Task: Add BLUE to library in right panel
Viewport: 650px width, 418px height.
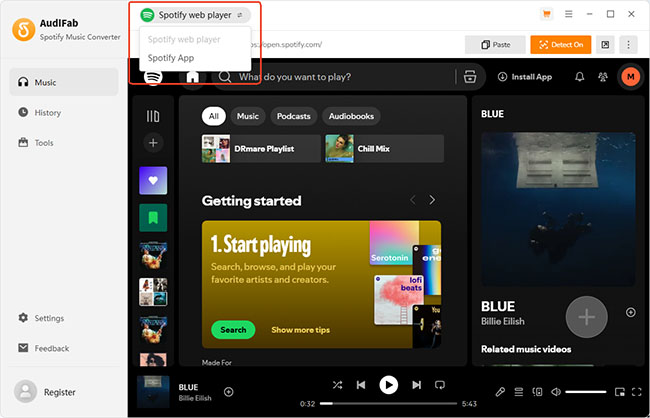Action: [631, 312]
